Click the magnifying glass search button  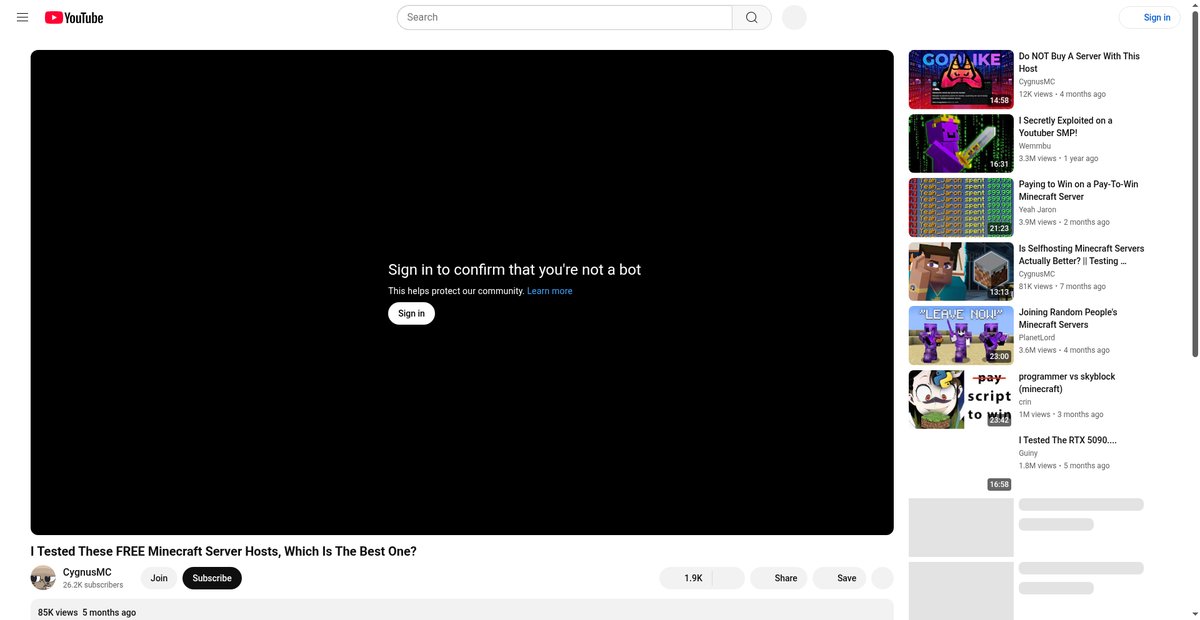(752, 17)
